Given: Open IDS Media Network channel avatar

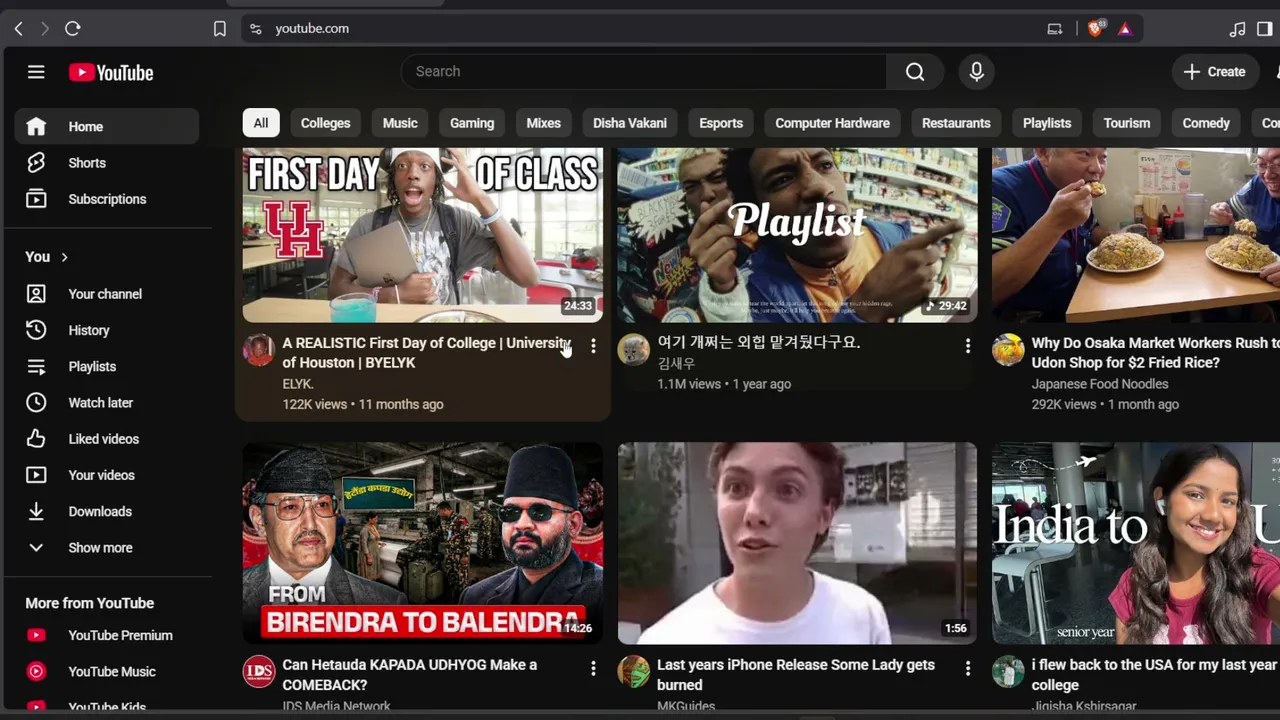Looking at the screenshot, I should [x=259, y=672].
